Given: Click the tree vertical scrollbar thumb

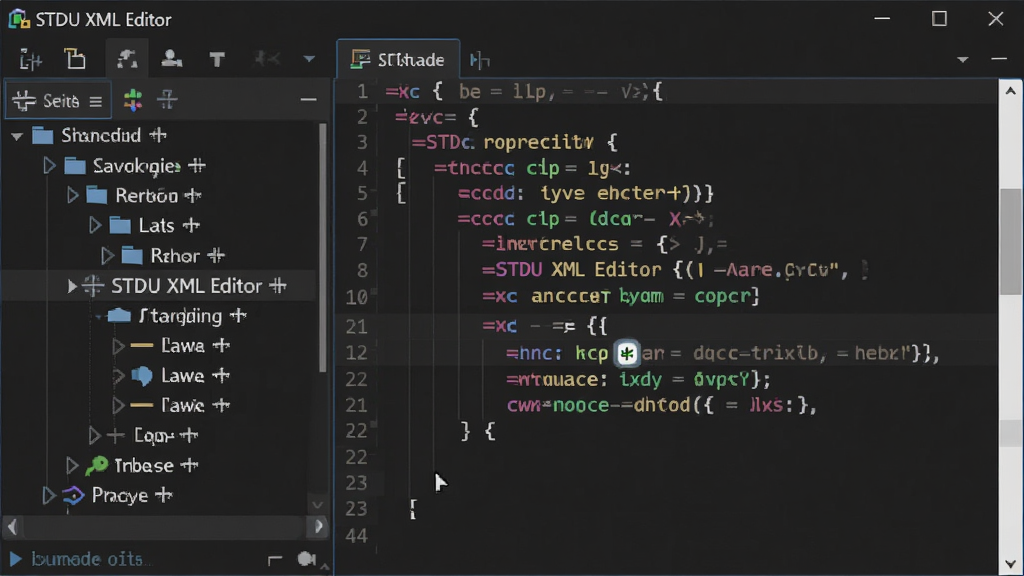Looking at the screenshot, I should (323, 248).
